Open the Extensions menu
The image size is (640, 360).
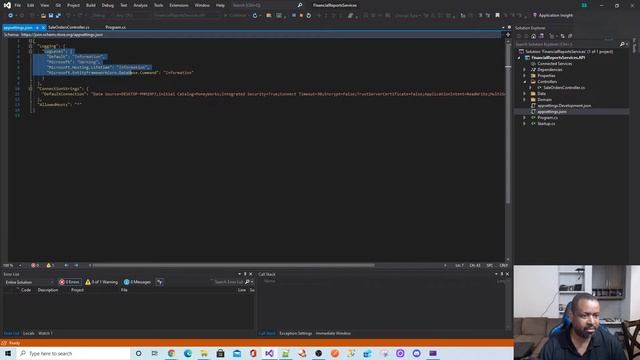tap(179, 5)
